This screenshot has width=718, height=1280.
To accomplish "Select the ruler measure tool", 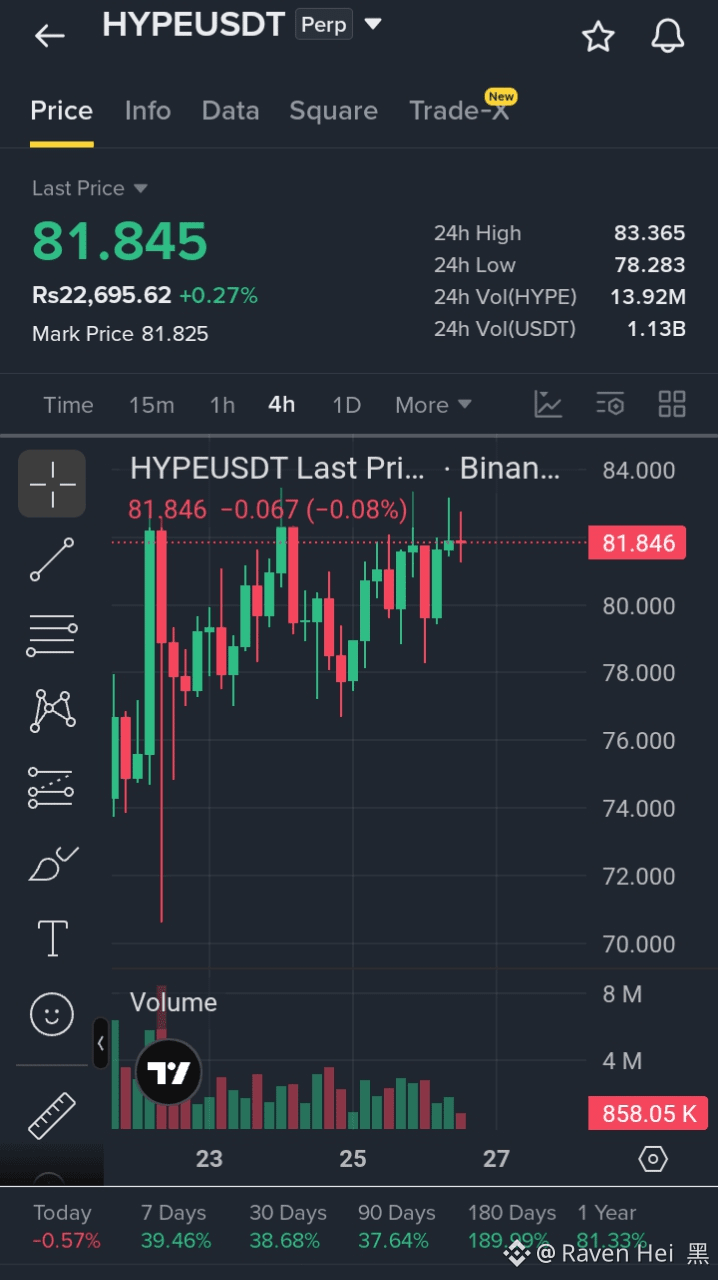I will pyautogui.click(x=52, y=1115).
